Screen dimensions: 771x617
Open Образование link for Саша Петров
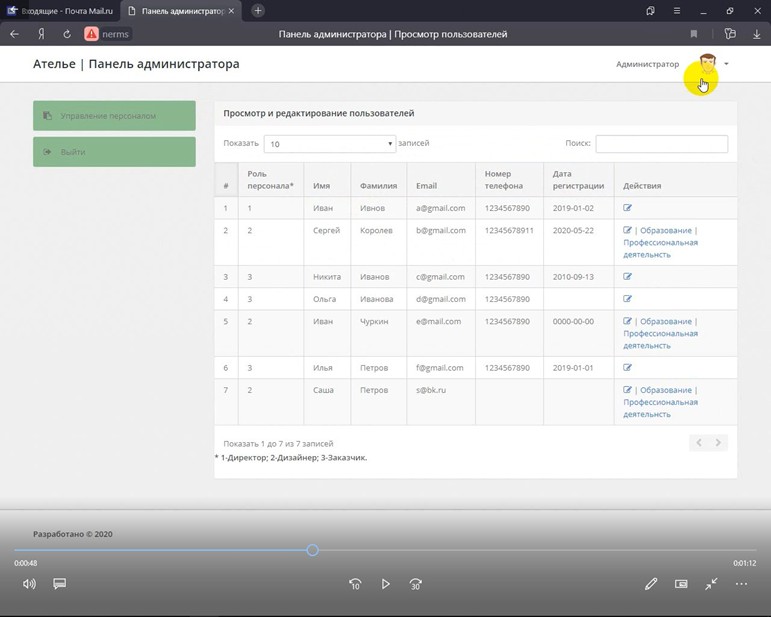coord(666,390)
